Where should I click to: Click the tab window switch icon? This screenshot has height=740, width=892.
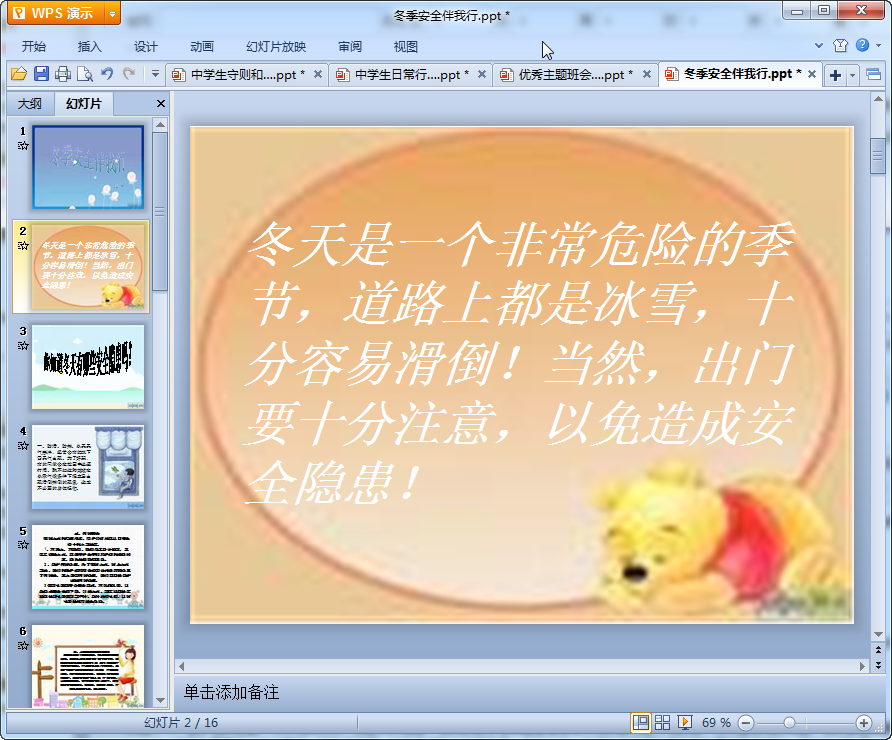point(873,75)
